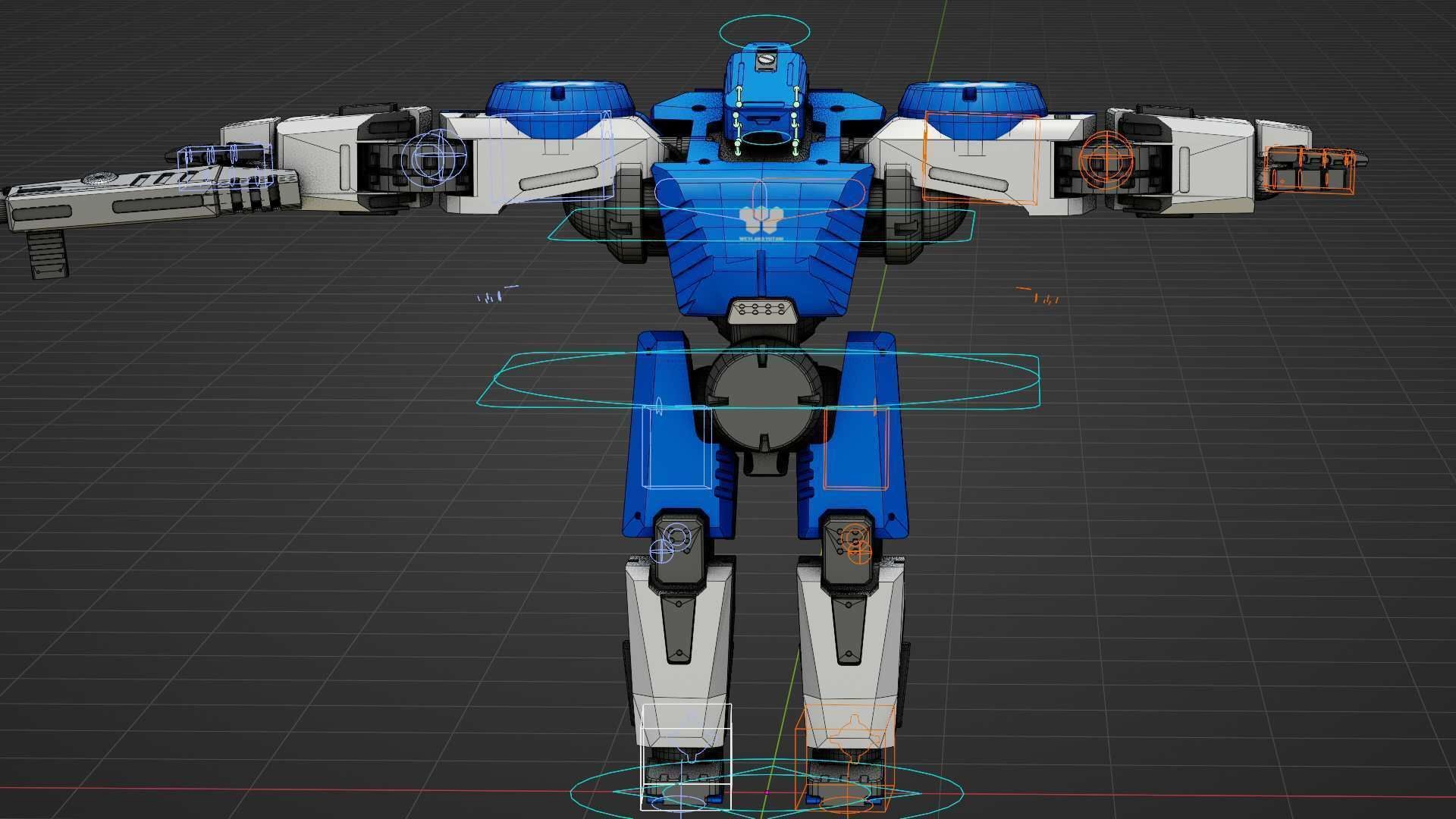Viewport: 1456px width, 819px height.
Task: Select the orange hand box control
Action: tap(1309, 170)
